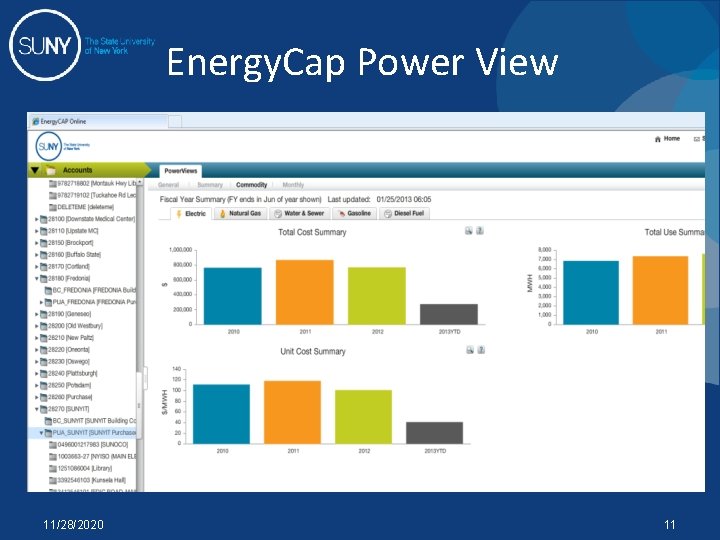
Task: Select the Diesel Fuel commodity tab
Action: [404, 214]
